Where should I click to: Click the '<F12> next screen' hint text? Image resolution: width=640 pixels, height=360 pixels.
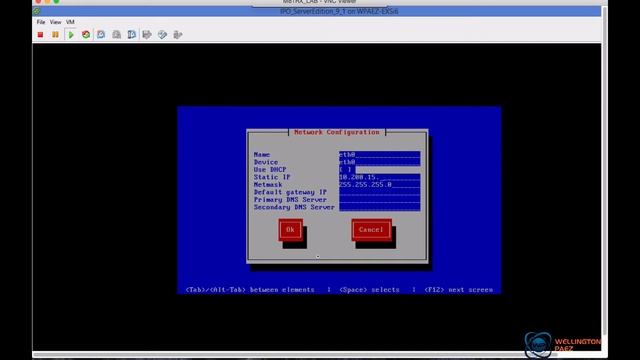tap(458, 290)
